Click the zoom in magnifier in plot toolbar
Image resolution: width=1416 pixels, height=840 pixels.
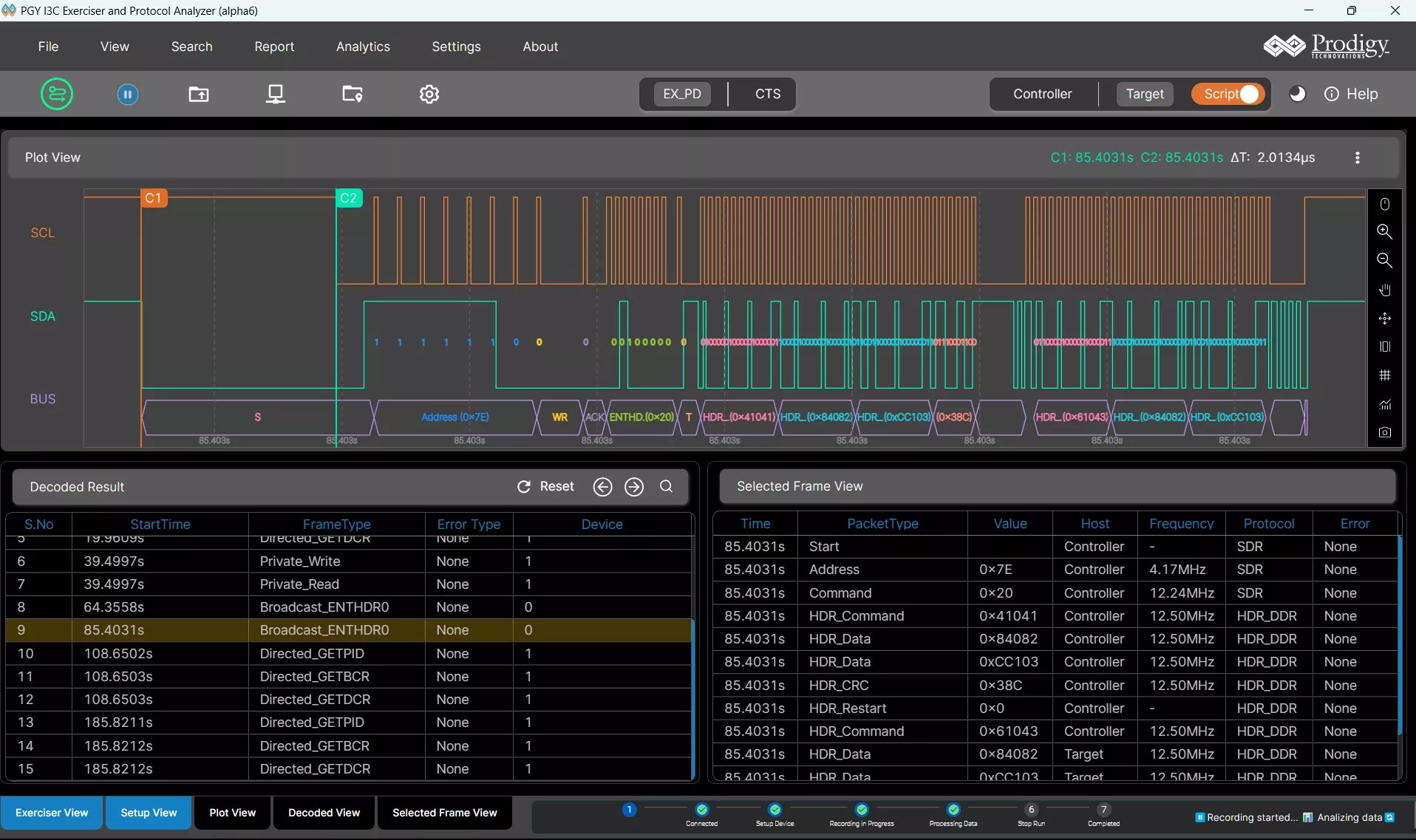point(1384,231)
